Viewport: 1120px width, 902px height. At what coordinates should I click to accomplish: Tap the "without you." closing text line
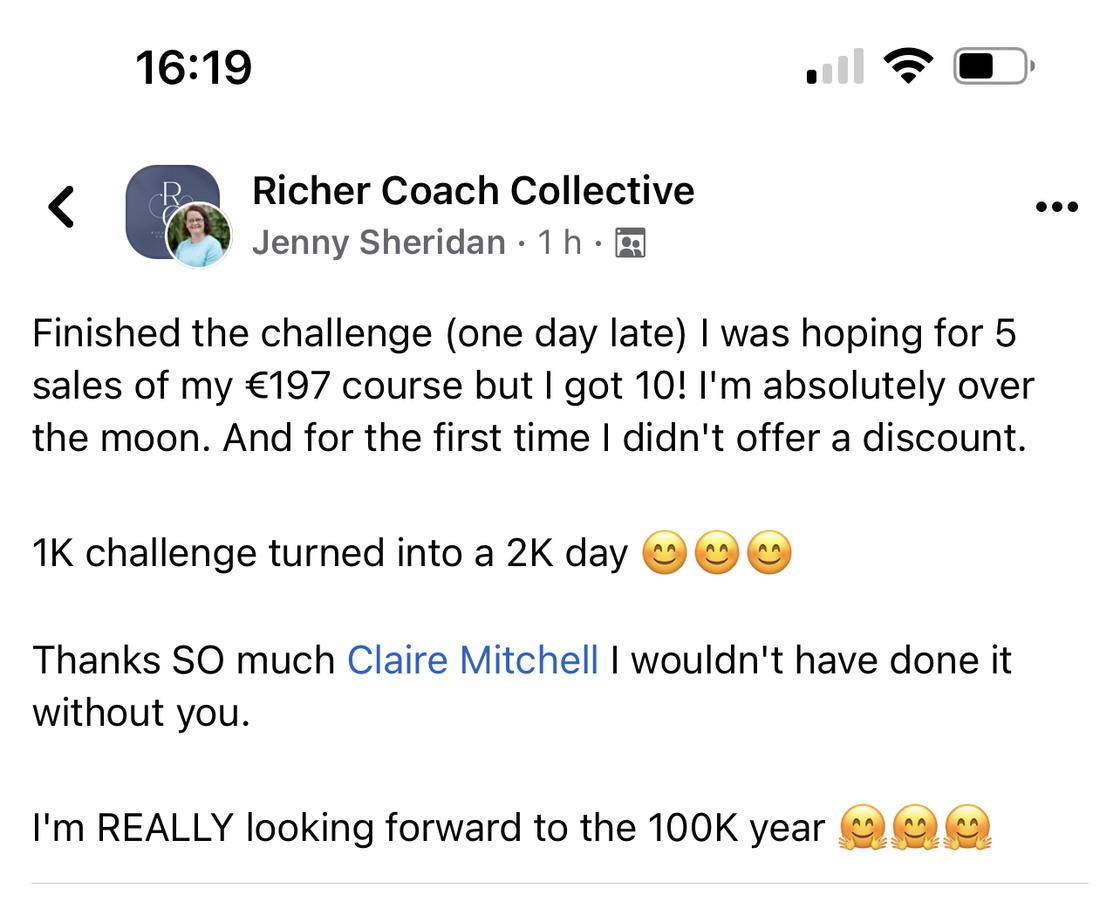pyautogui.click(x=140, y=713)
